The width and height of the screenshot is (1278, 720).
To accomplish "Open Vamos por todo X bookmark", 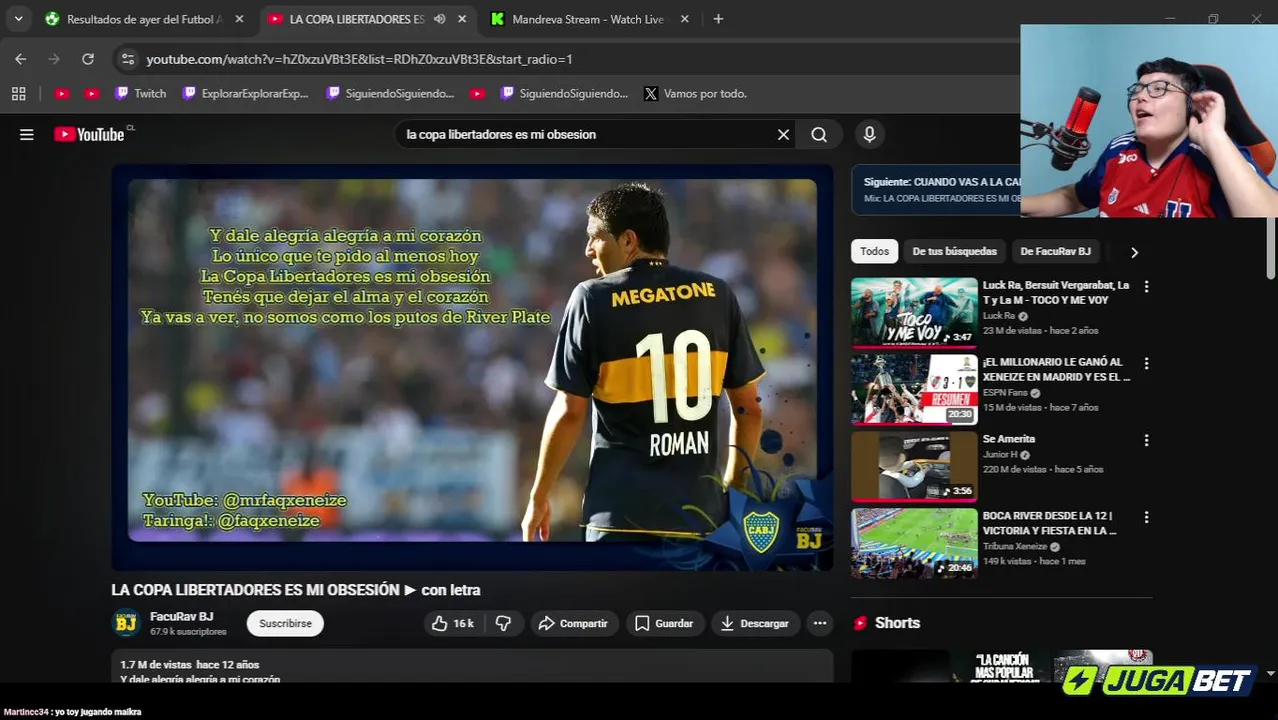I will [x=696, y=93].
